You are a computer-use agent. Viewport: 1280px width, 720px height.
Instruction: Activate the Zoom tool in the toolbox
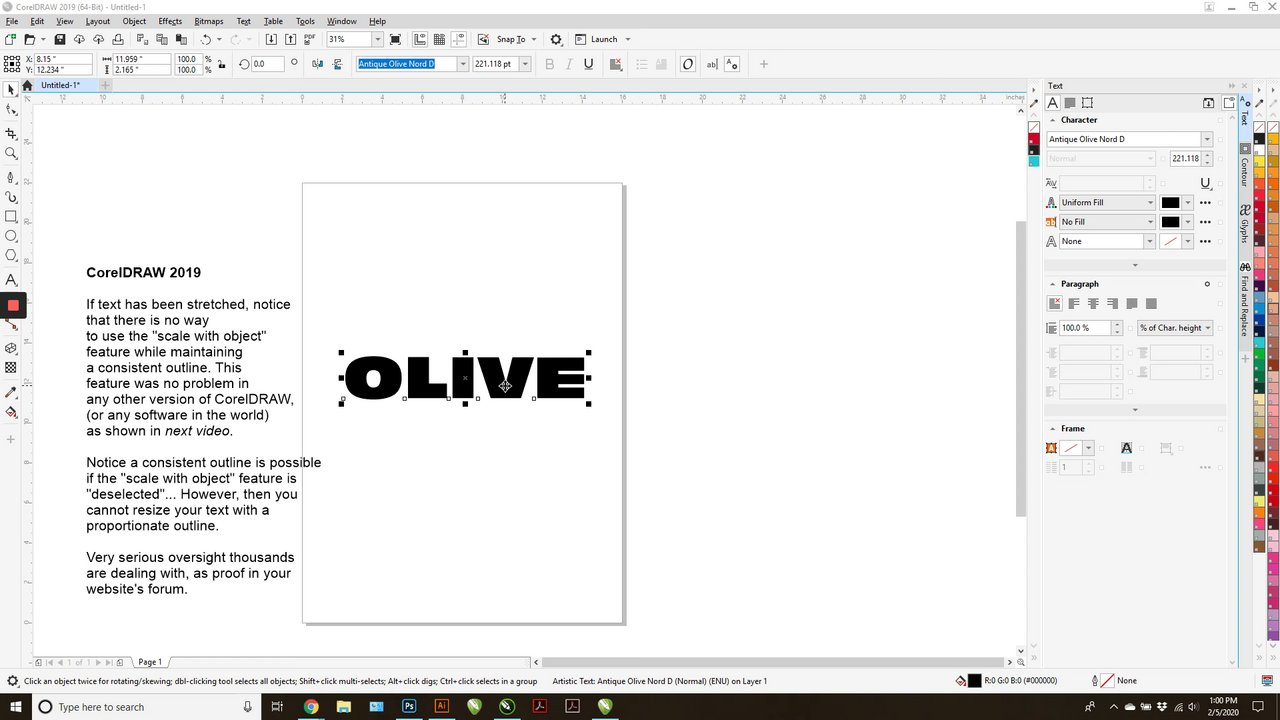(11, 154)
